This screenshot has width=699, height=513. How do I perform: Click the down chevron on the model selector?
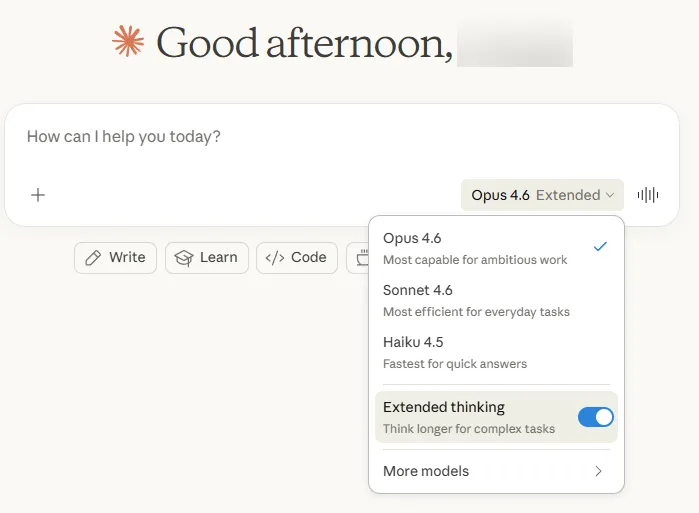[x=610, y=195]
